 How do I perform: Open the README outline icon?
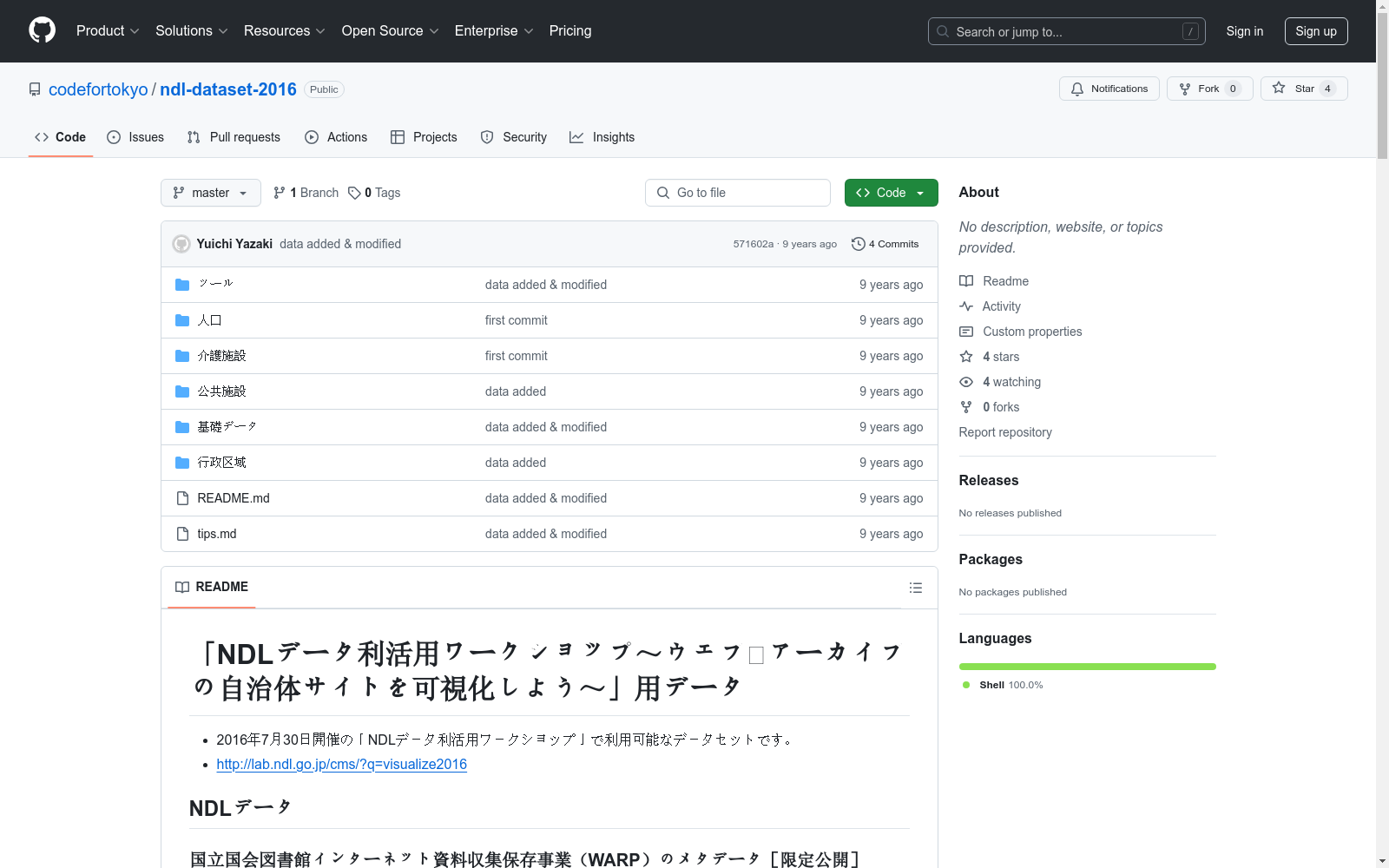(x=915, y=588)
